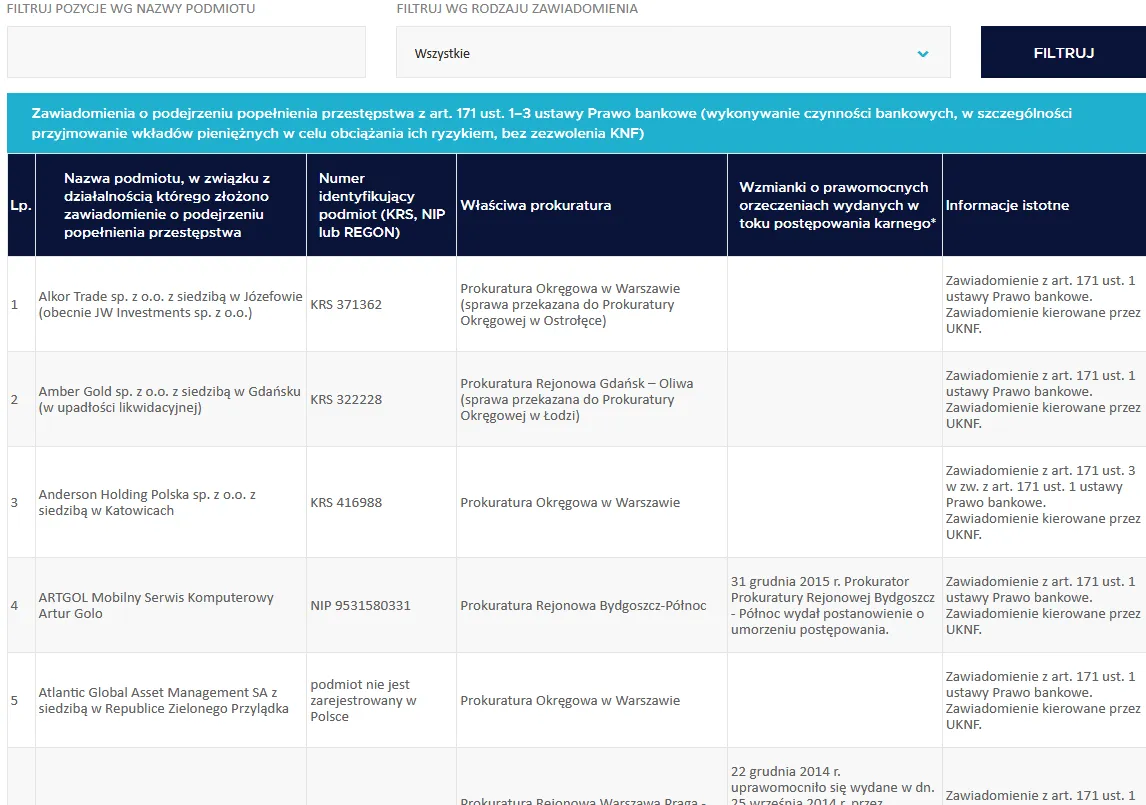Click the Informacje istotne cell in ARTGOL row
This screenshot has height=805, width=1146.
1043,605
